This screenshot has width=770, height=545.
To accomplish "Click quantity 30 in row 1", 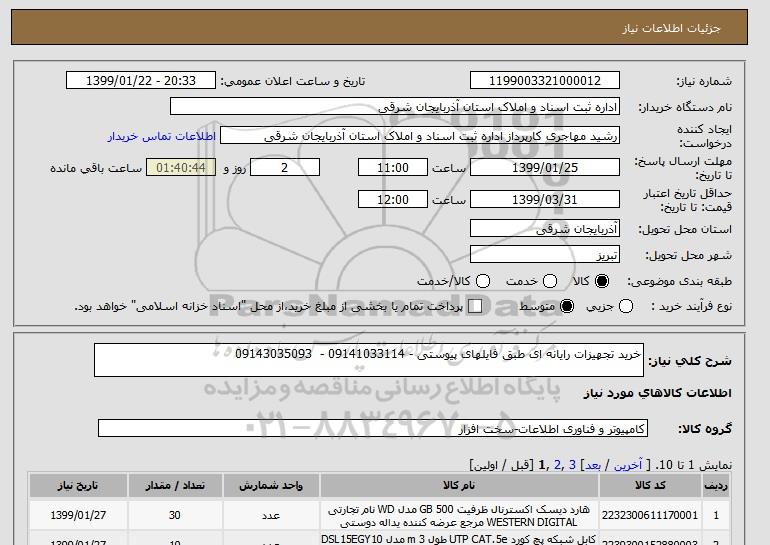I will pyautogui.click(x=175, y=515).
